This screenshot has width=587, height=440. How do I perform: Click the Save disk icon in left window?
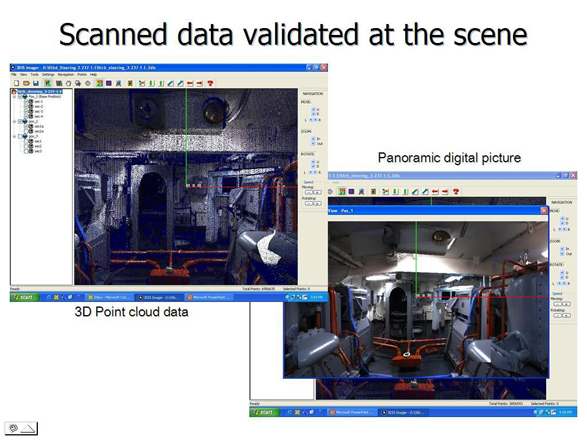(36, 83)
